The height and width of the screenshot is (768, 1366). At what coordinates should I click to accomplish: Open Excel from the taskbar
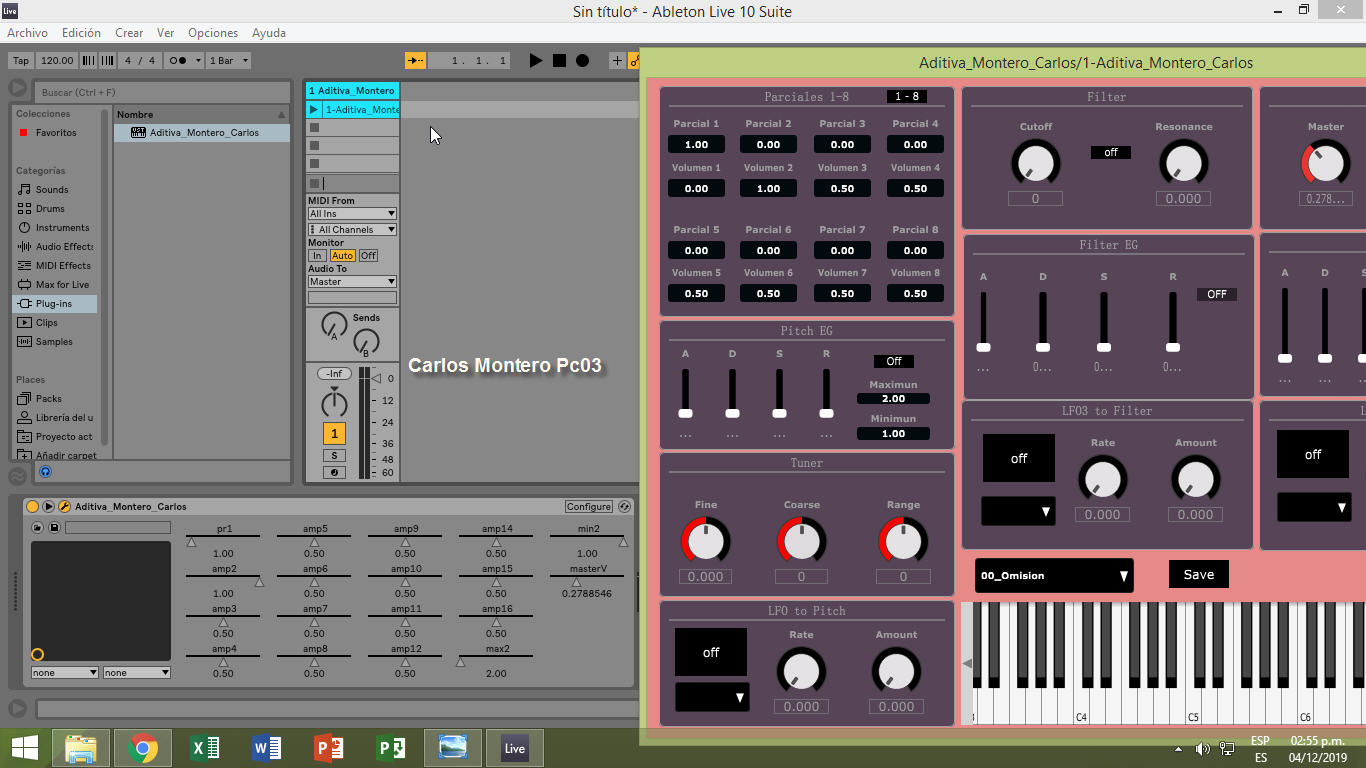pos(205,748)
